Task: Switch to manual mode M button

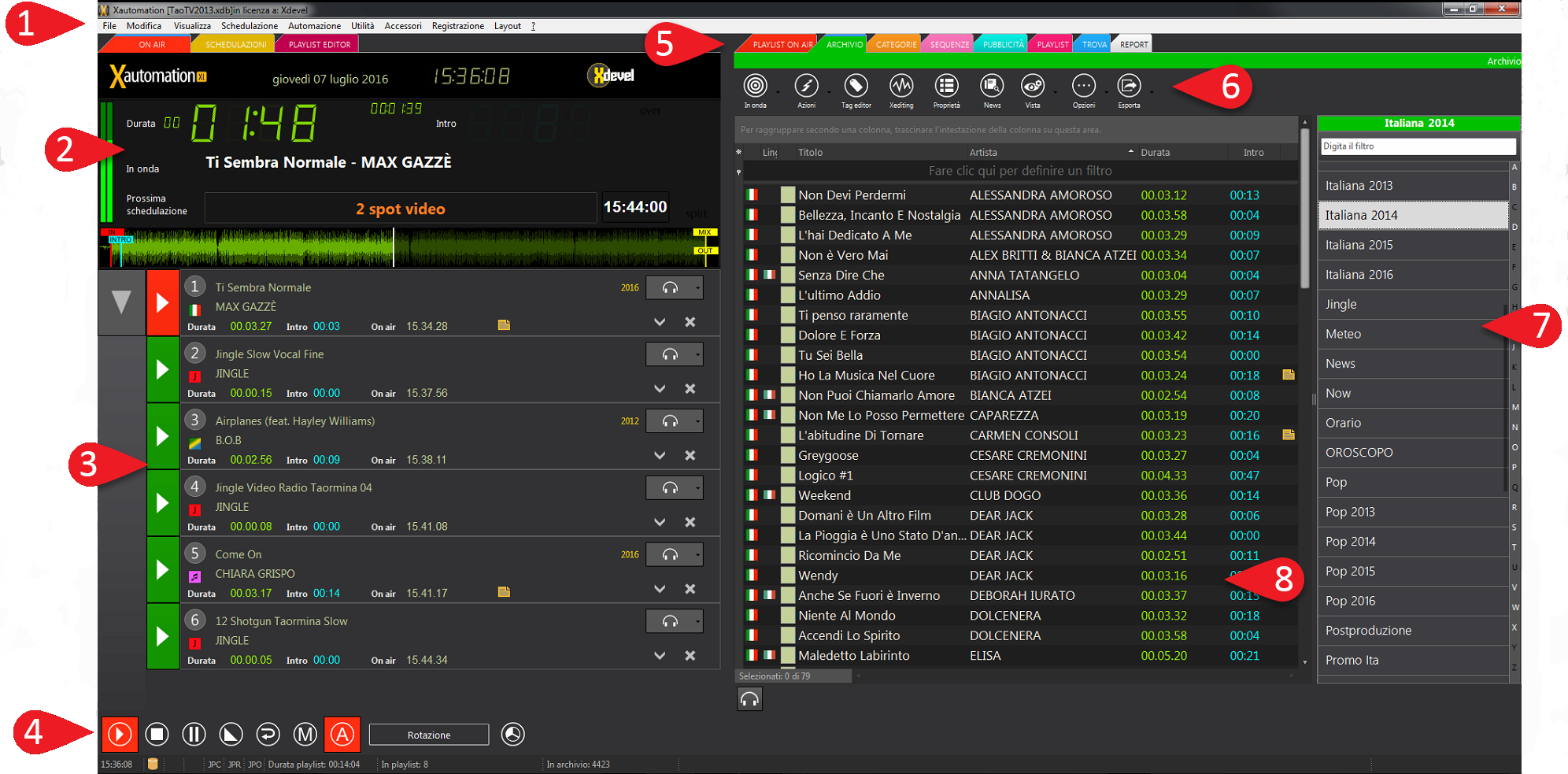Action: tap(305, 735)
